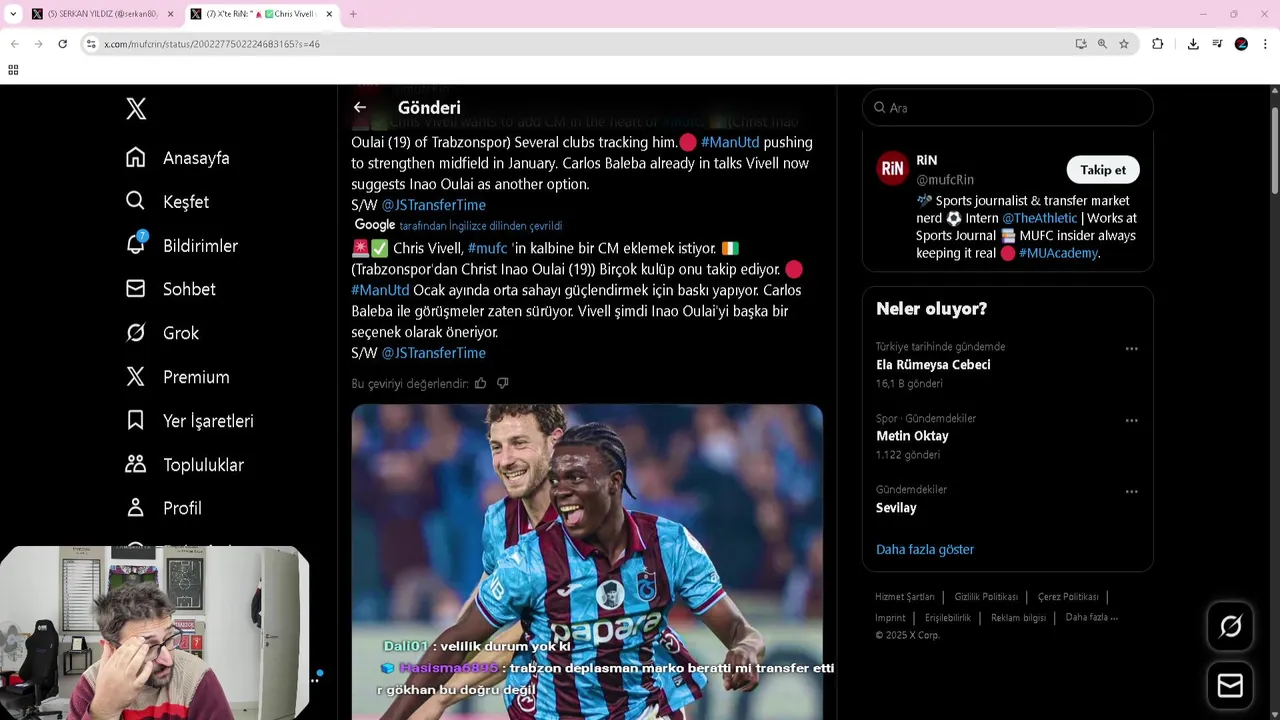Viewport: 1280px width, 720px height.
Task: Open #mufc hashtag in translated text
Action: point(487,248)
